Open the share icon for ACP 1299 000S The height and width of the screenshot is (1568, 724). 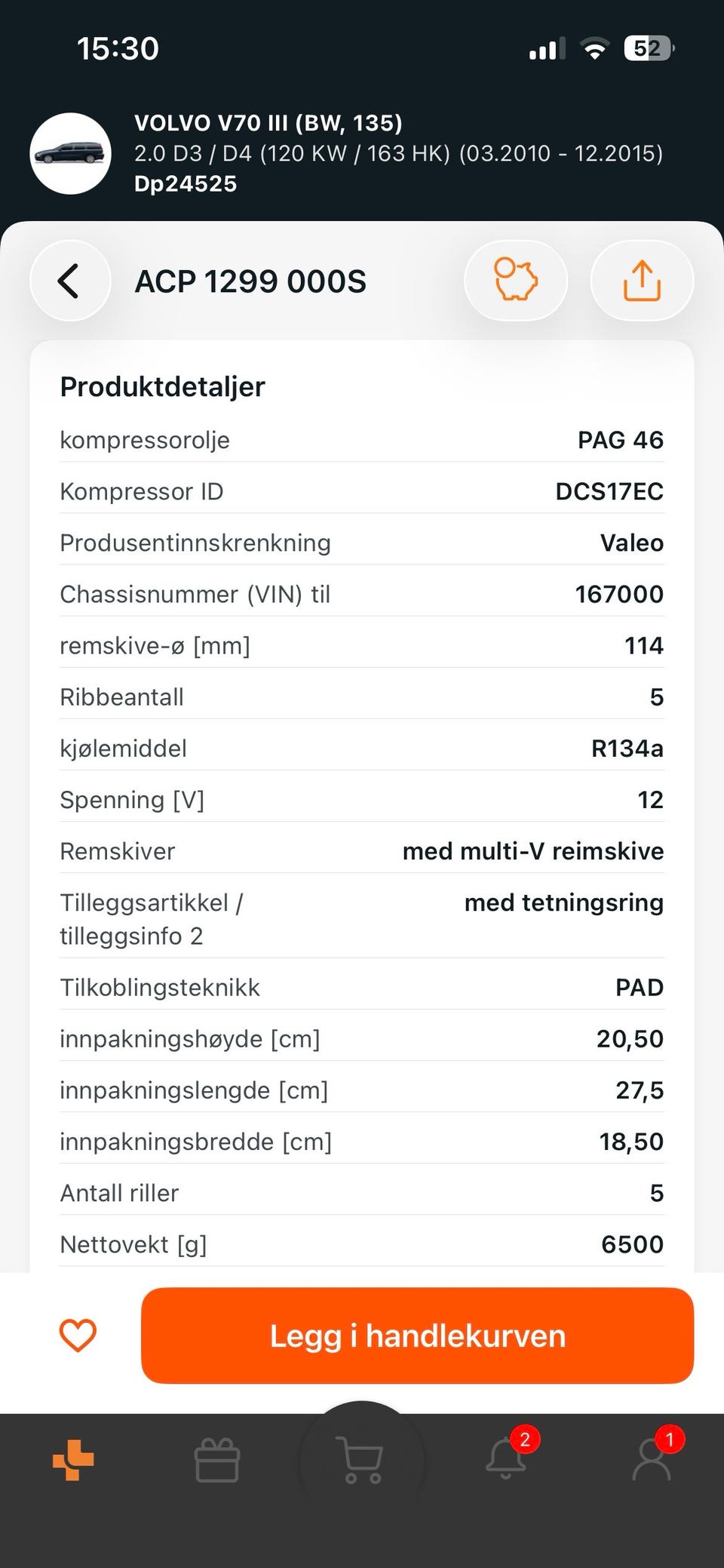coord(642,280)
